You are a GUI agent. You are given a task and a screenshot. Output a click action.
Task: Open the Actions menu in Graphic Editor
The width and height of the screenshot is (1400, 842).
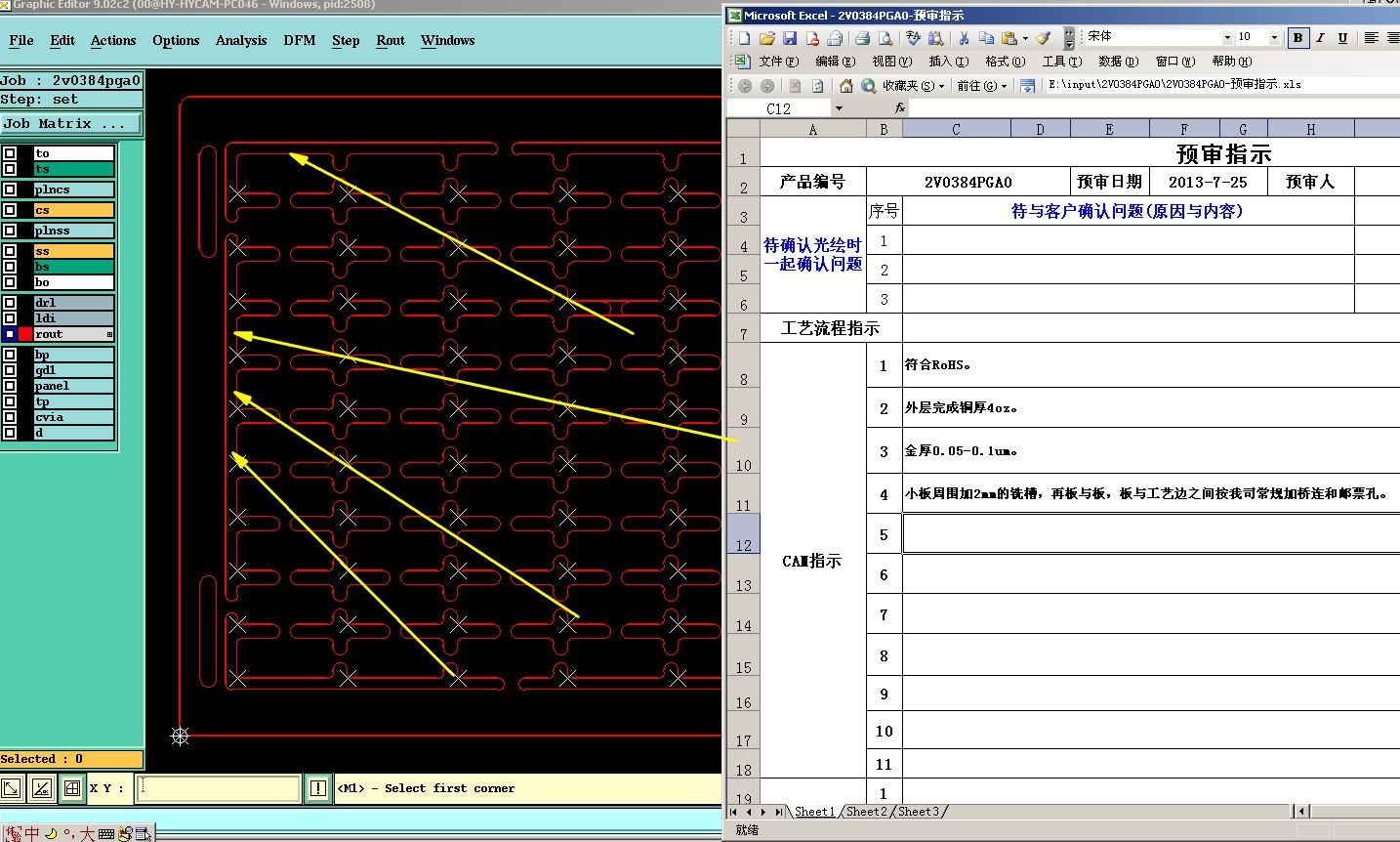[x=113, y=40]
